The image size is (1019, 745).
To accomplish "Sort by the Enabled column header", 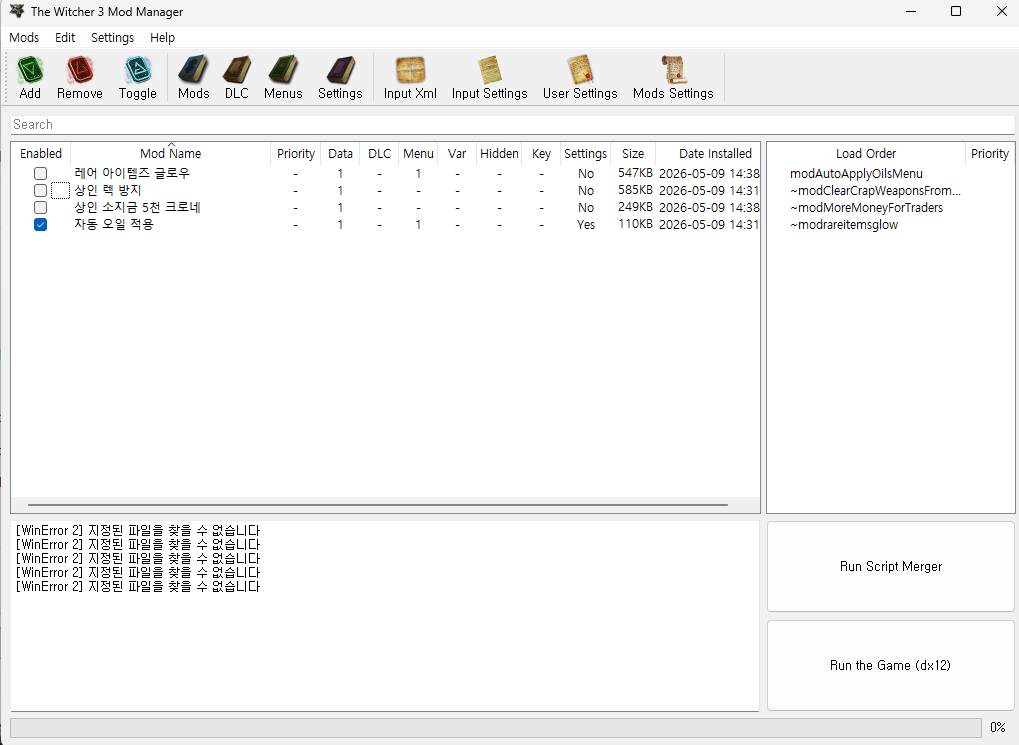I will [41, 153].
